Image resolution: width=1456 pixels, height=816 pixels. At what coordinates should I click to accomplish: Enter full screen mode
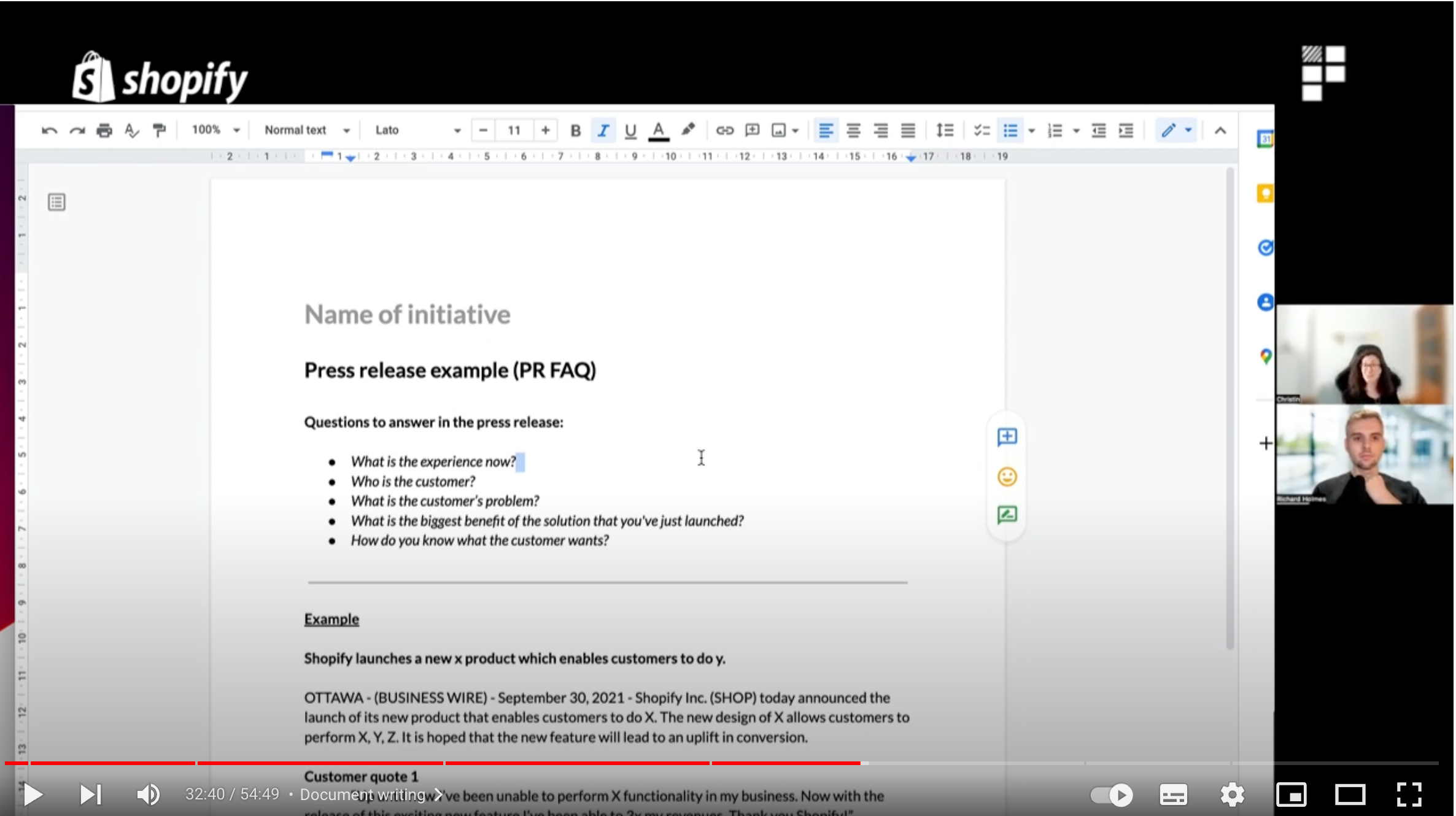1409,795
